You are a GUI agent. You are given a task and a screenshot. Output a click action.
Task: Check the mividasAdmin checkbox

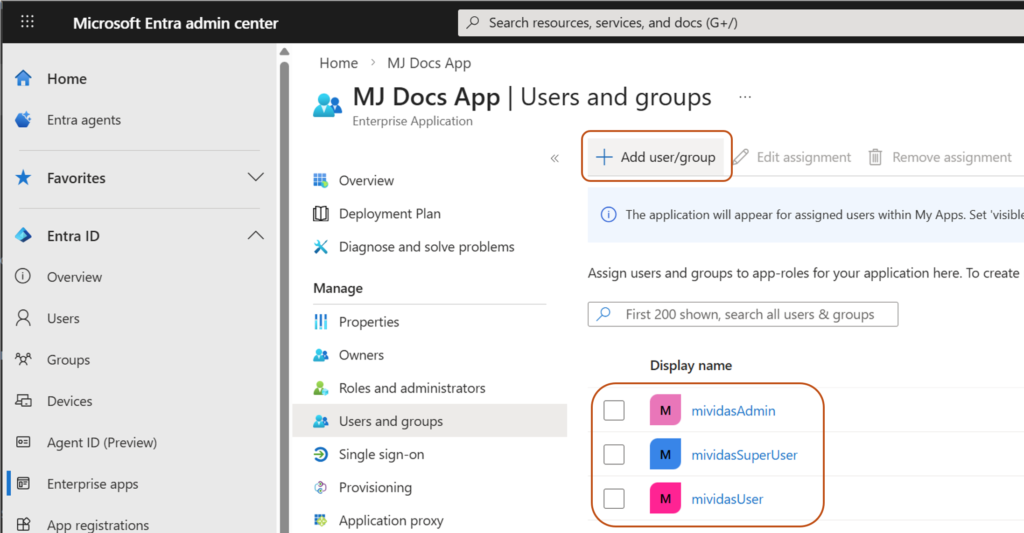(614, 411)
